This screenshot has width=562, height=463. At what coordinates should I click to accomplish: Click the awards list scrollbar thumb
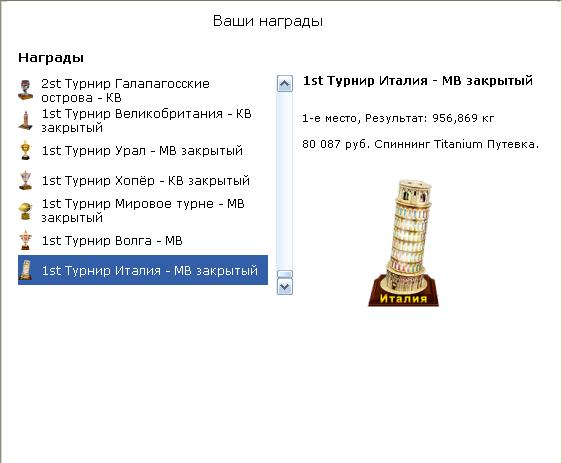(285, 274)
